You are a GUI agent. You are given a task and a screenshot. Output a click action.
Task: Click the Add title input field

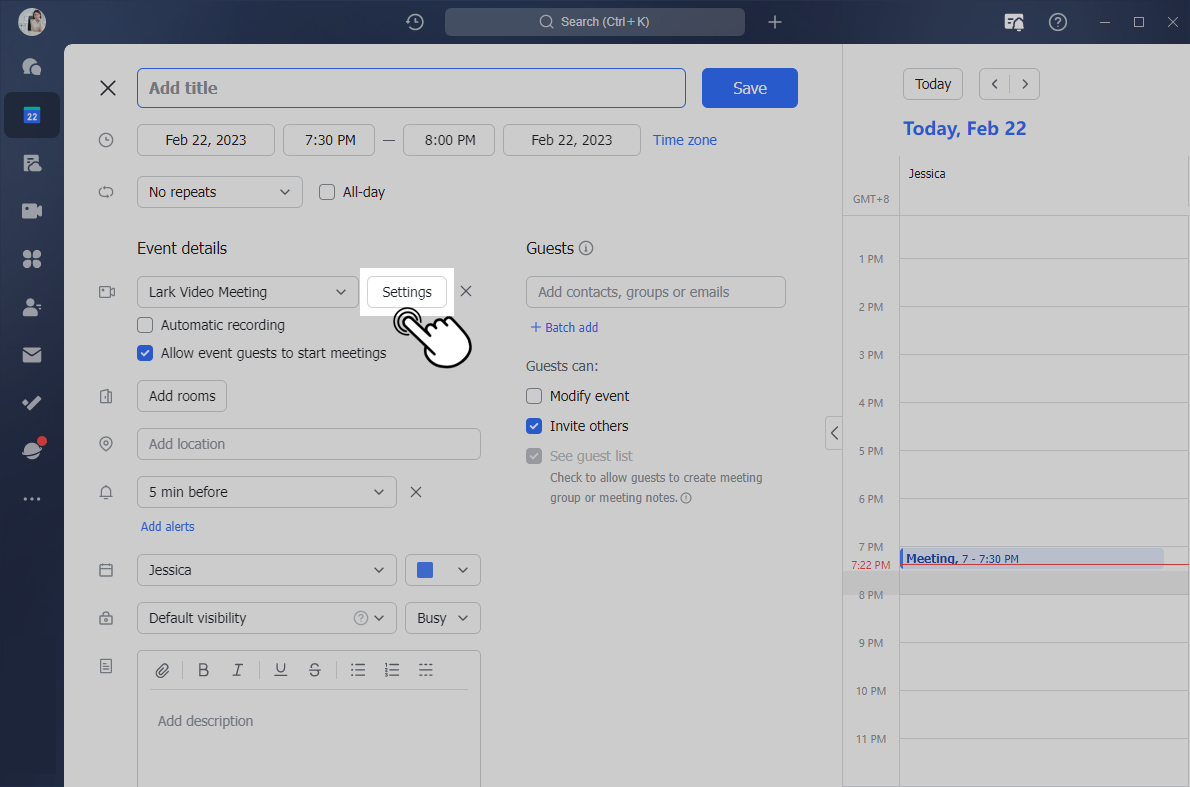click(x=411, y=88)
